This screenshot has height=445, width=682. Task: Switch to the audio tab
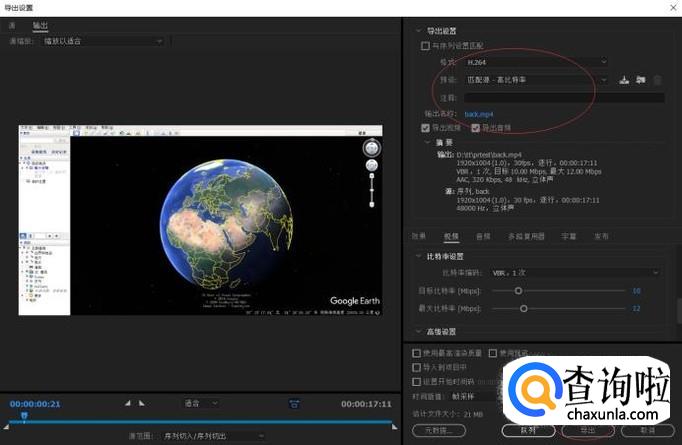pyautogui.click(x=482, y=236)
